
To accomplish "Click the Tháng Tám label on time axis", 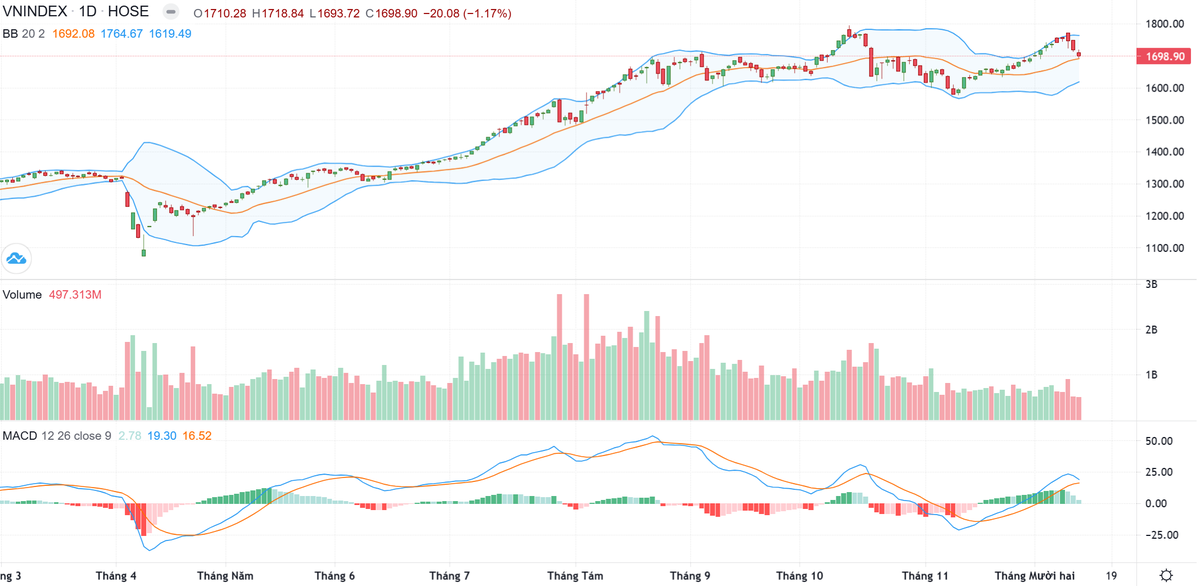I will (x=576, y=576).
